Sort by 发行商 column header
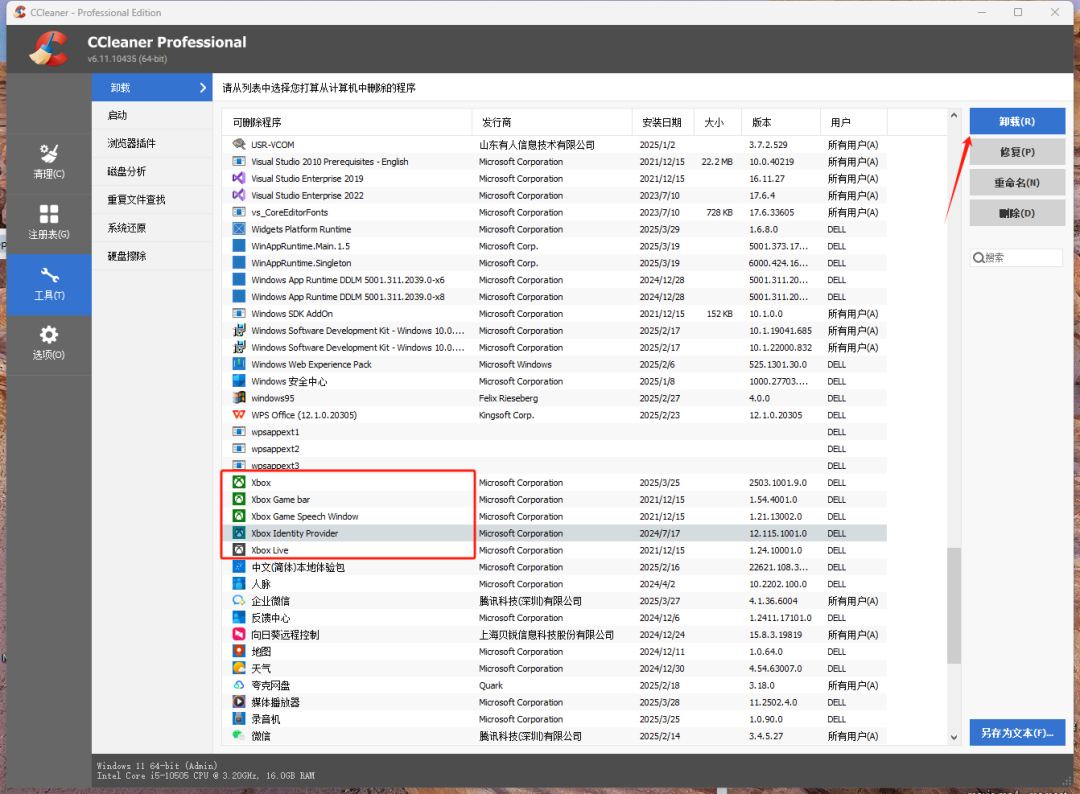Viewport: 1080px width, 794px height. tap(552, 123)
